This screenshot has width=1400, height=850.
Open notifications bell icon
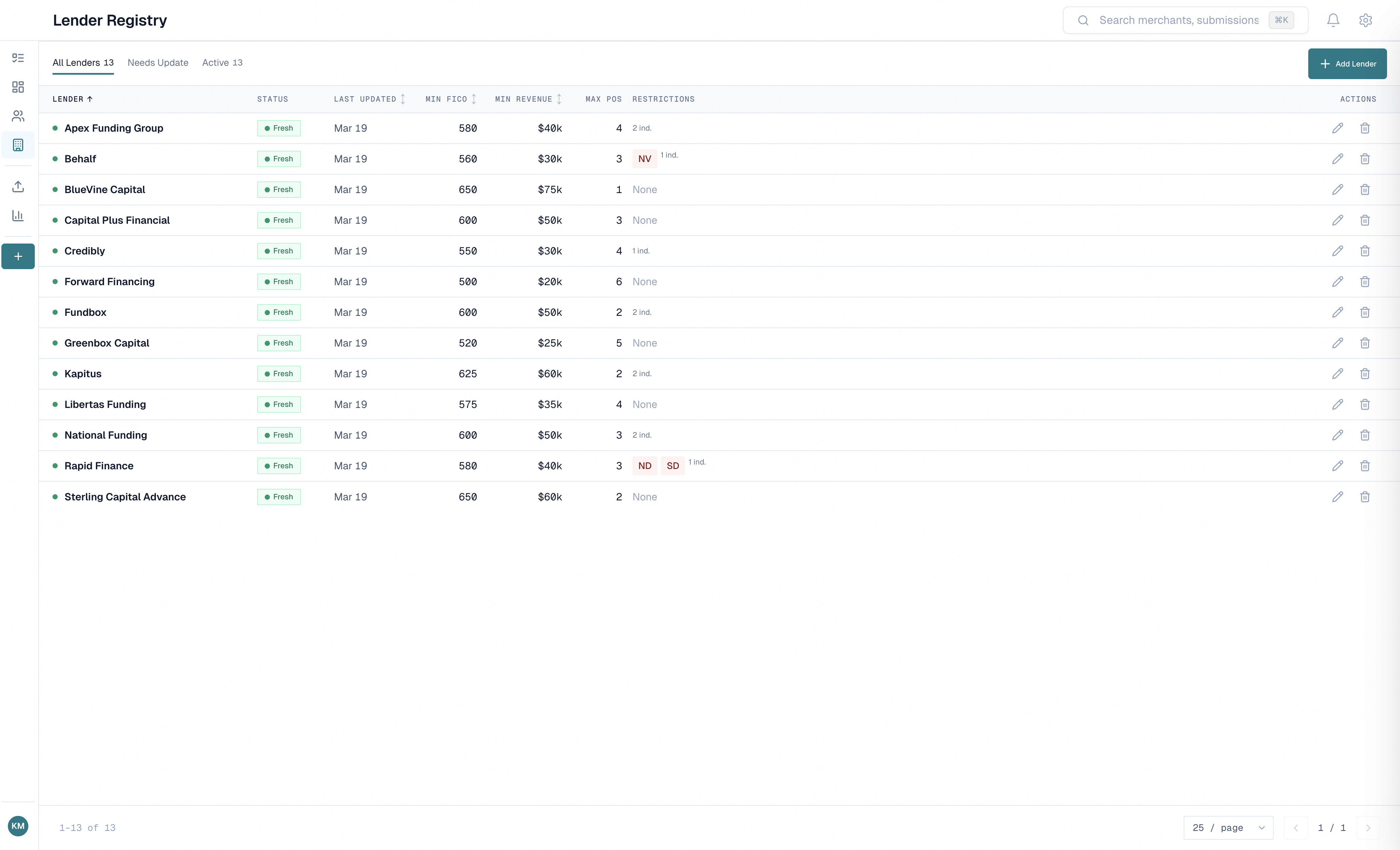[1332, 20]
